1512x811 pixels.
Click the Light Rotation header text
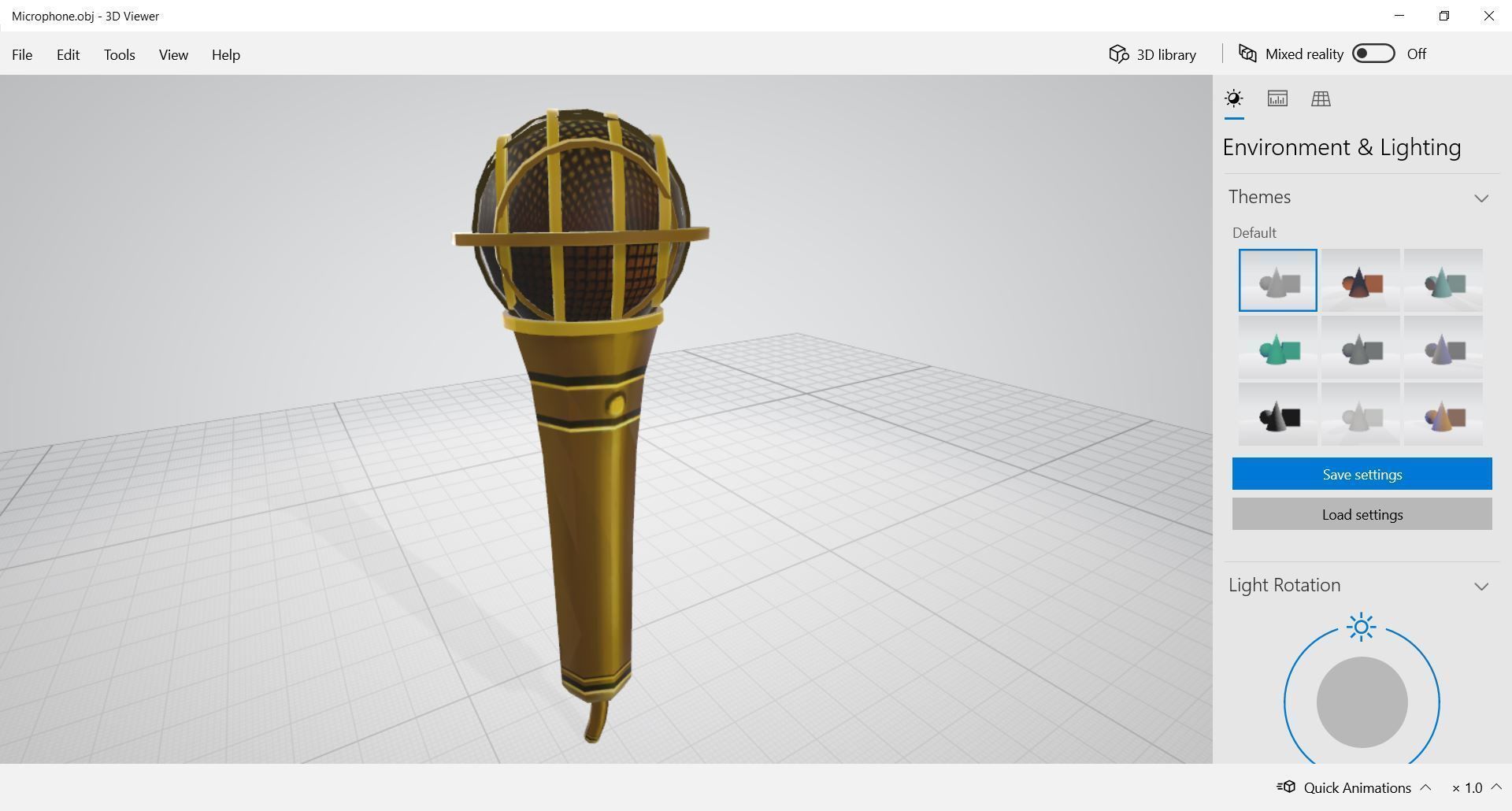click(x=1284, y=585)
